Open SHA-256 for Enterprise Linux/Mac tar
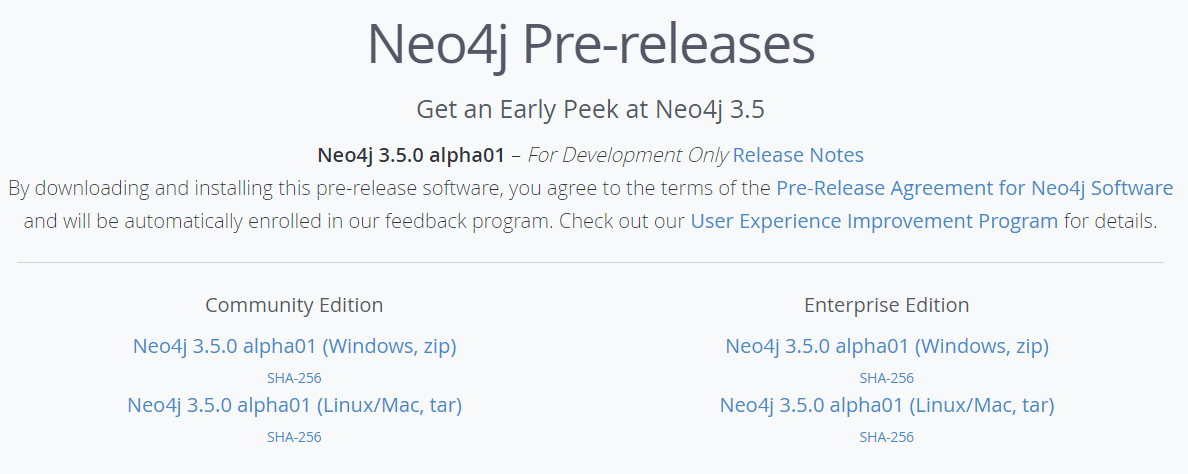This screenshot has width=1188, height=474. click(x=887, y=437)
